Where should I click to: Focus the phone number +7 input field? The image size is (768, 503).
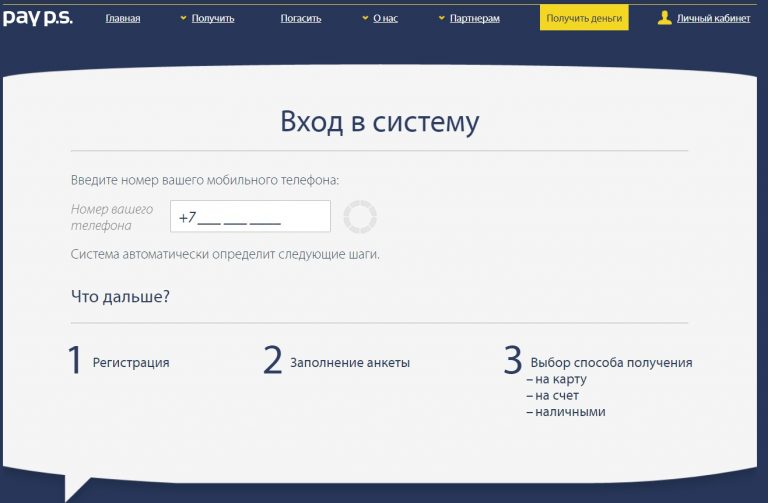coord(250,216)
